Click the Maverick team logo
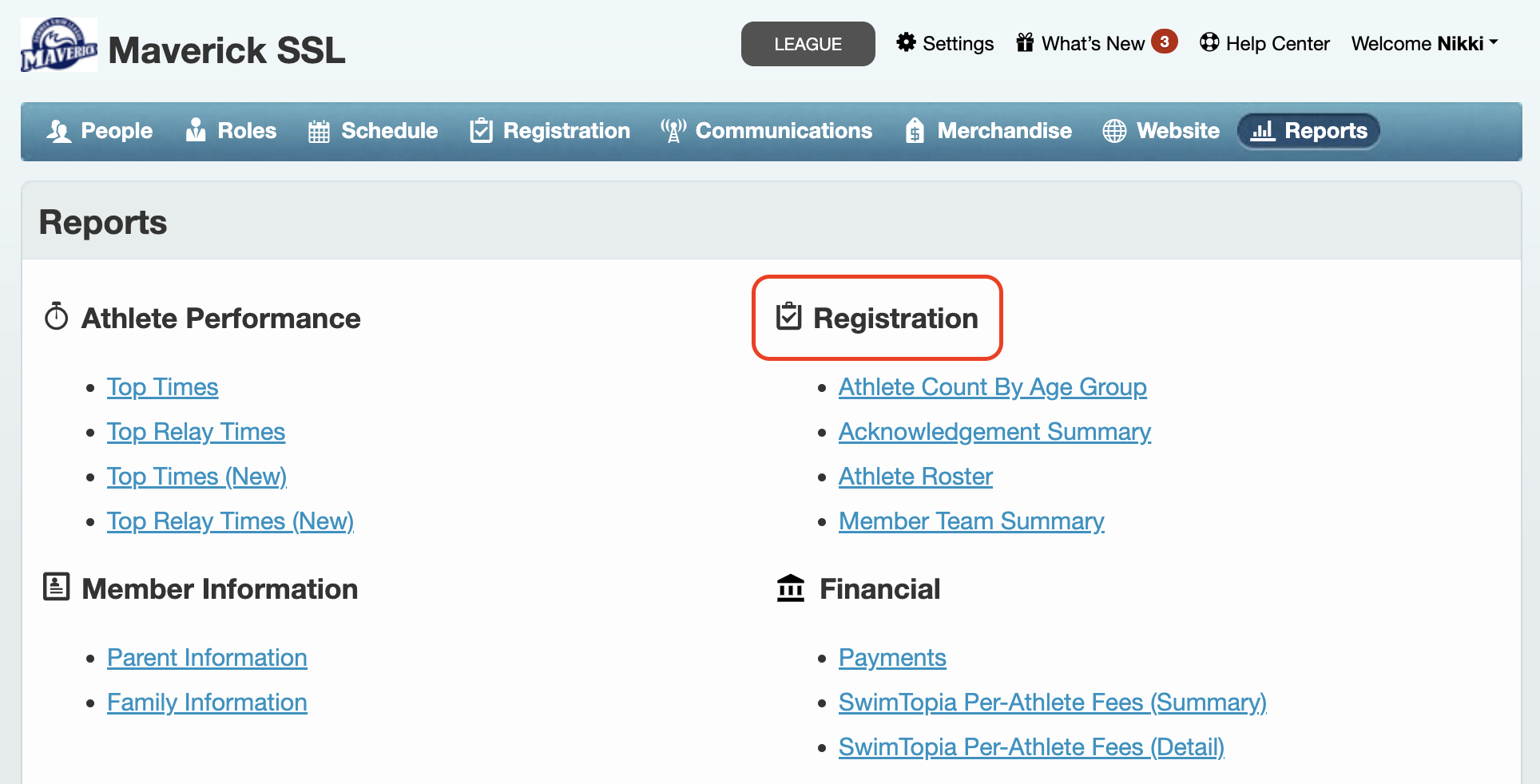 click(x=59, y=45)
